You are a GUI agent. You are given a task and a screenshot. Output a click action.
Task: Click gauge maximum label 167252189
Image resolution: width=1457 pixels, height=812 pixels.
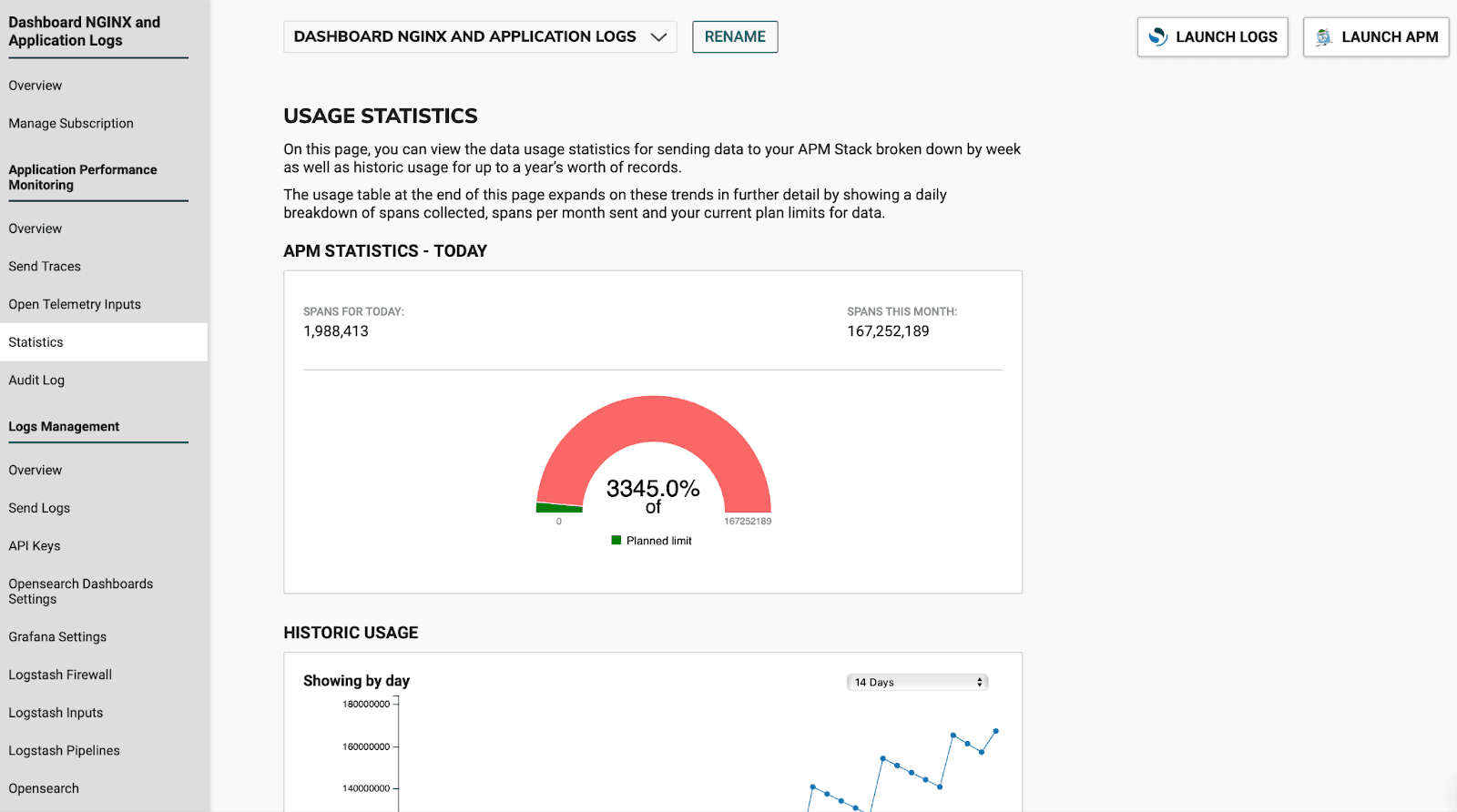click(748, 522)
